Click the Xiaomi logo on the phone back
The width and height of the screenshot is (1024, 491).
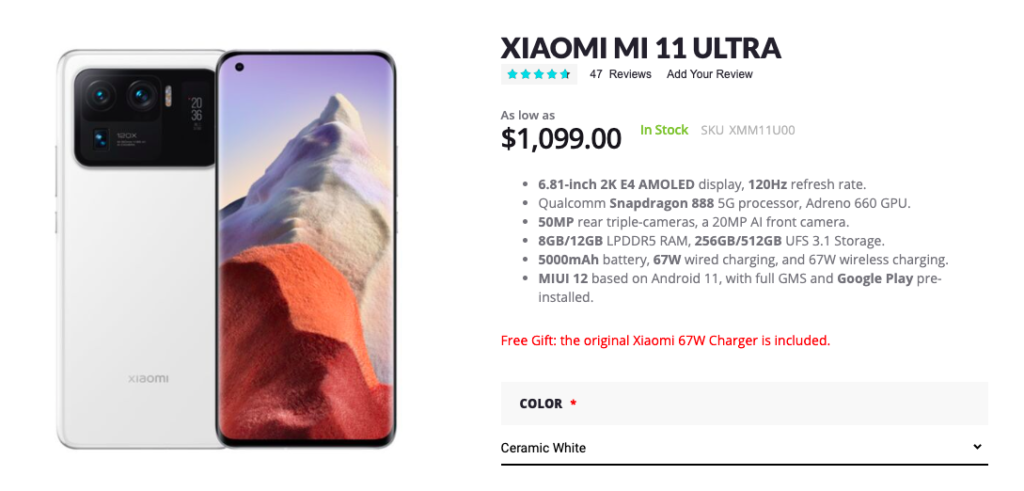click(x=148, y=379)
